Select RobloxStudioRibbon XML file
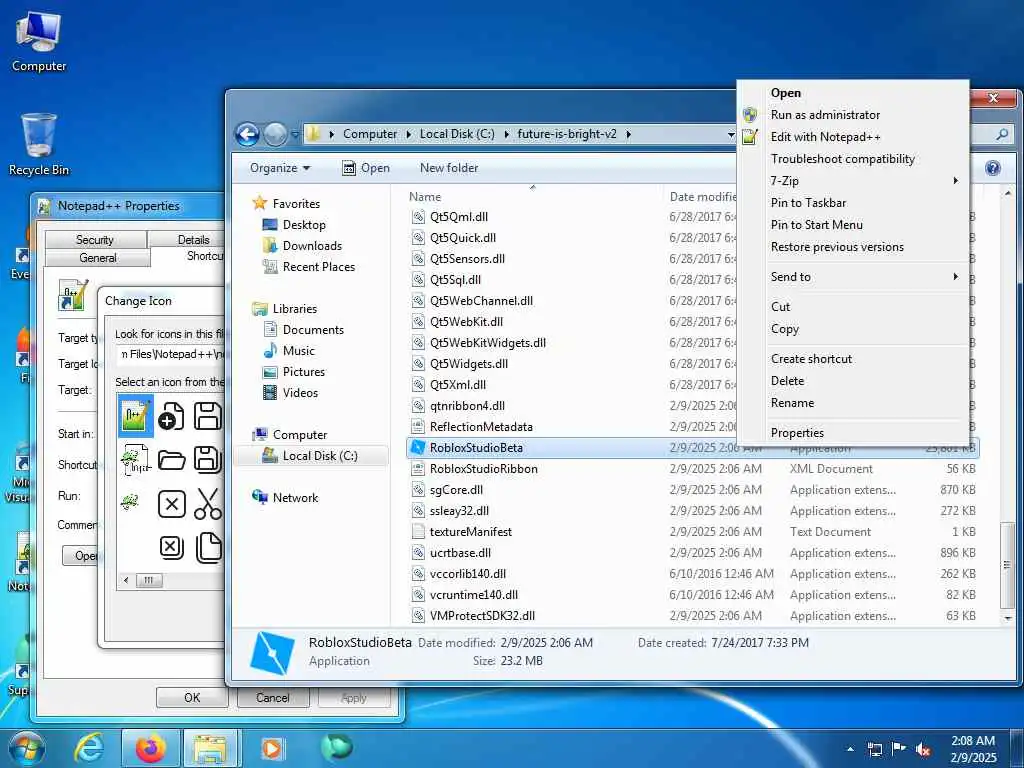The height and width of the screenshot is (768, 1024). [x=483, y=469]
